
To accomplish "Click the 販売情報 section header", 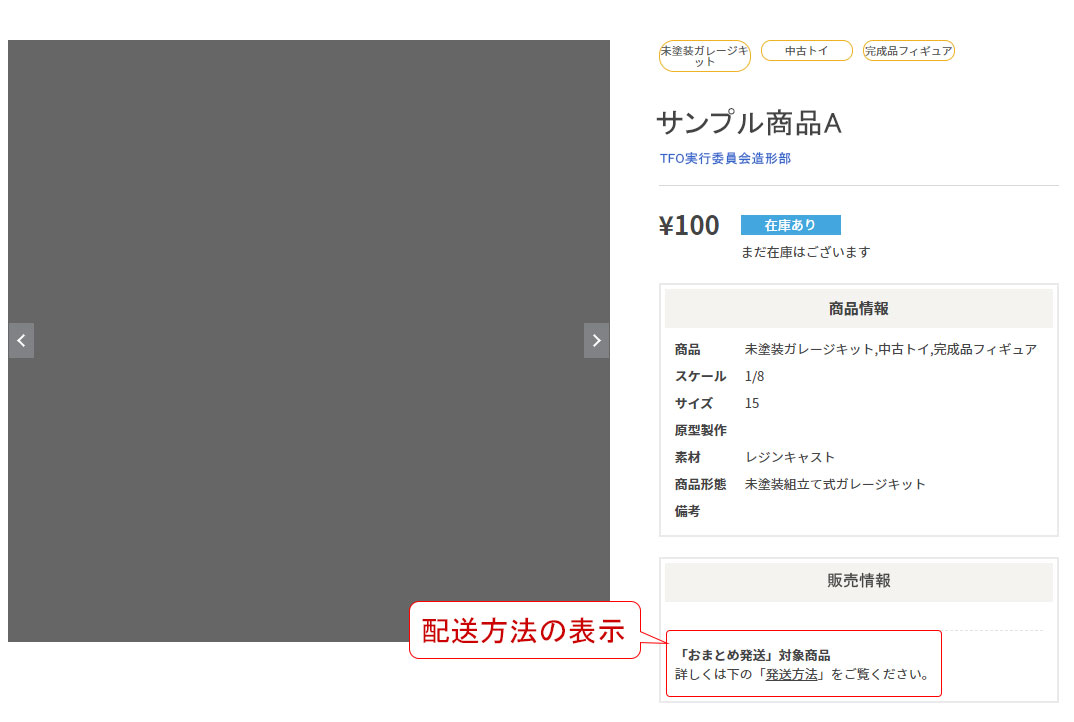I will (x=858, y=581).
